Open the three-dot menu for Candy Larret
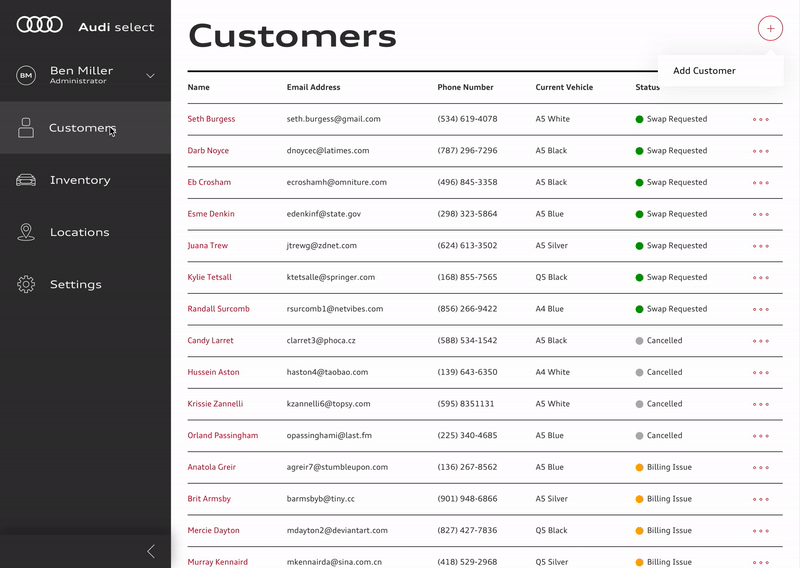The width and height of the screenshot is (800, 568). 761,341
